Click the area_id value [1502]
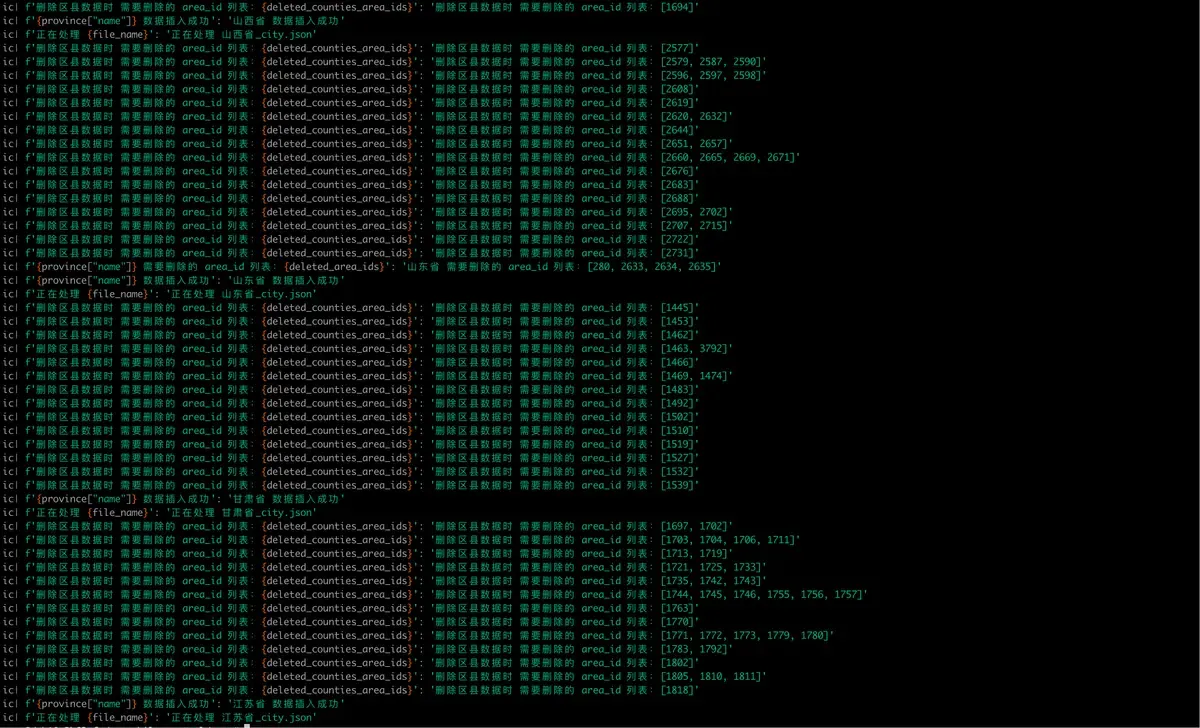The height and width of the screenshot is (728, 1200). pyautogui.click(x=677, y=417)
